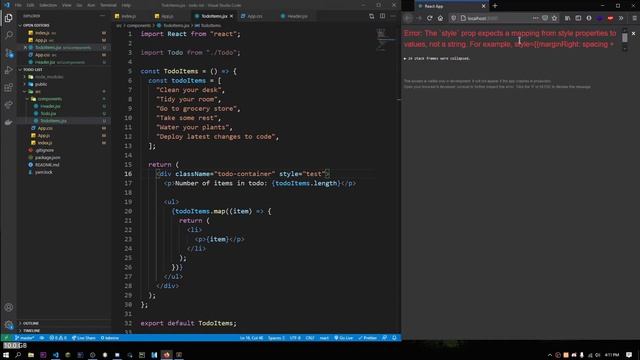Screen dimensions: 640x360
Task: Click the error overlay scrollbar thumb
Action: click(624, 38)
